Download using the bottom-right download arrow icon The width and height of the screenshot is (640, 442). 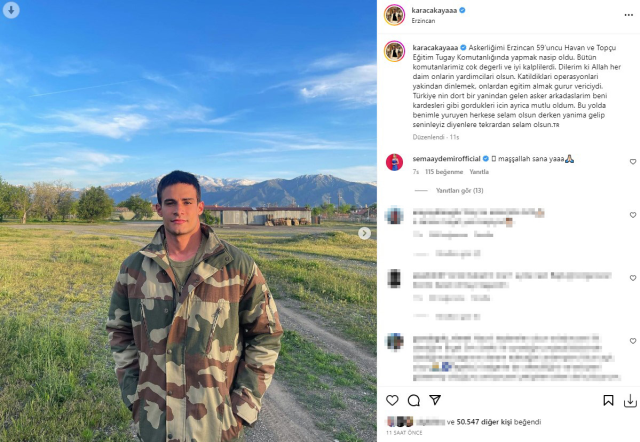tap(630, 401)
